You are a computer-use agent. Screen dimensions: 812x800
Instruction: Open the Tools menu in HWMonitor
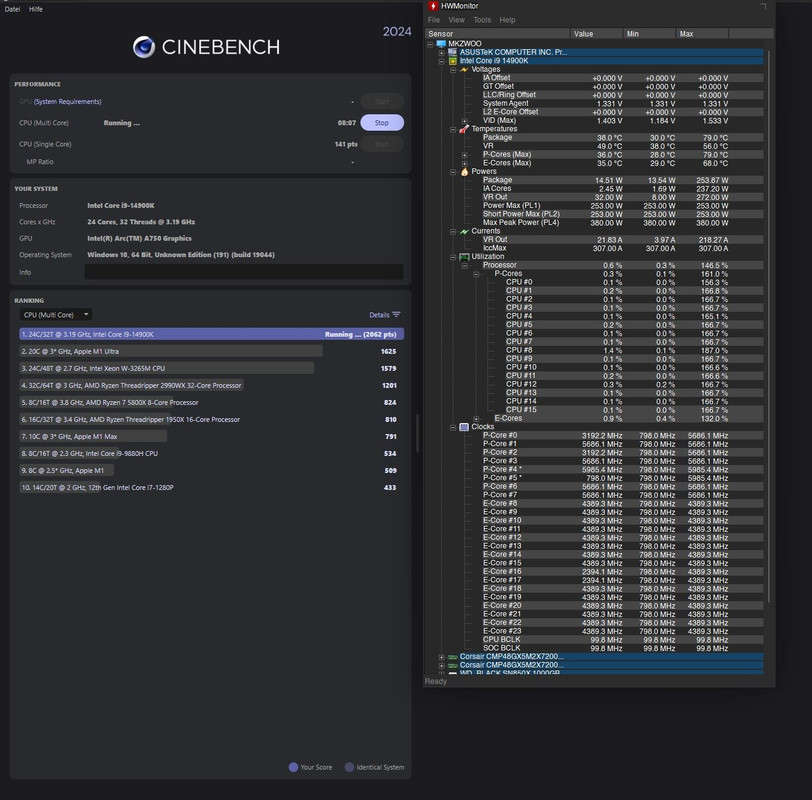pyautogui.click(x=482, y=20)
